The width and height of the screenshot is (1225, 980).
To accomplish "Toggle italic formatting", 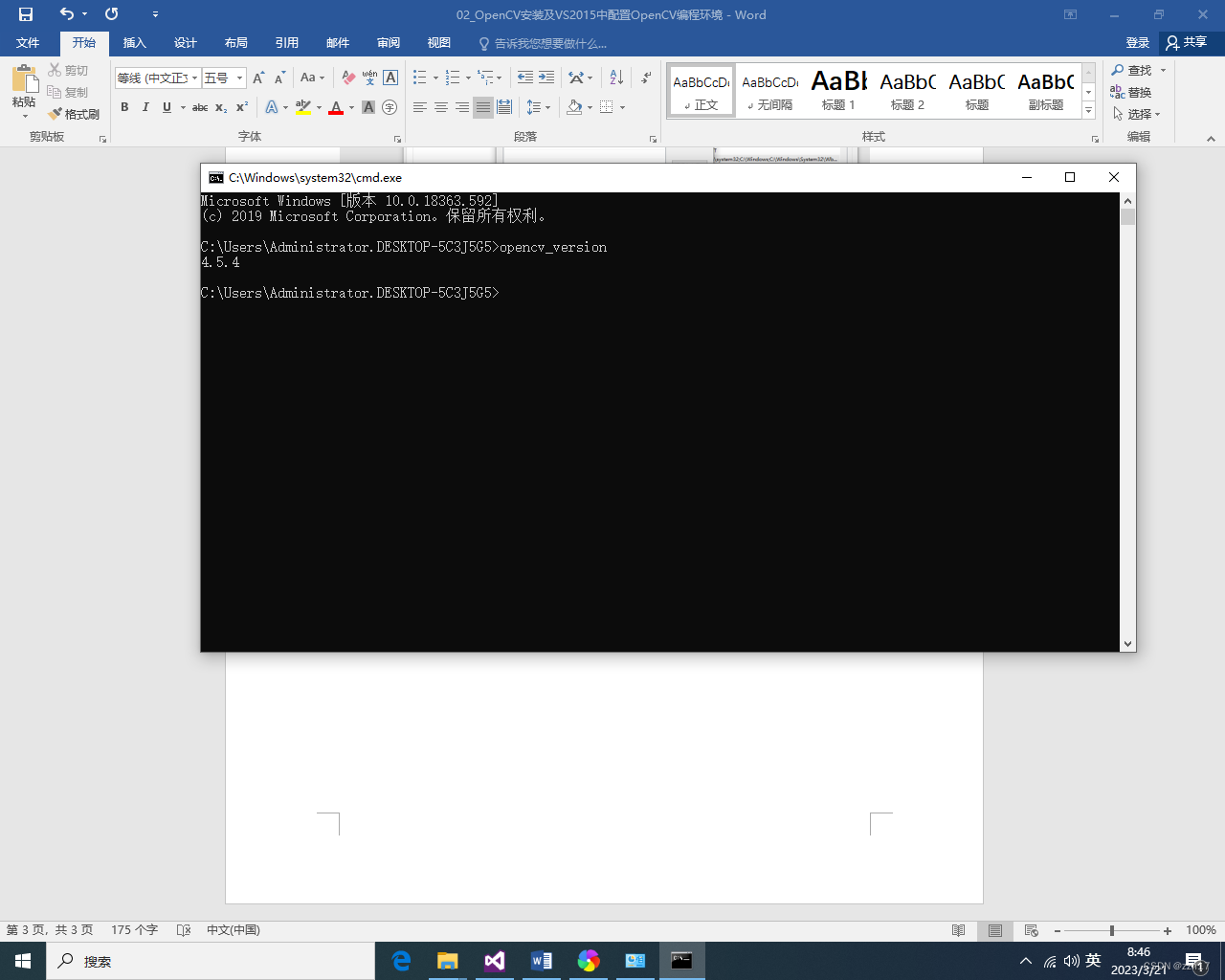I will coord(145,107).
